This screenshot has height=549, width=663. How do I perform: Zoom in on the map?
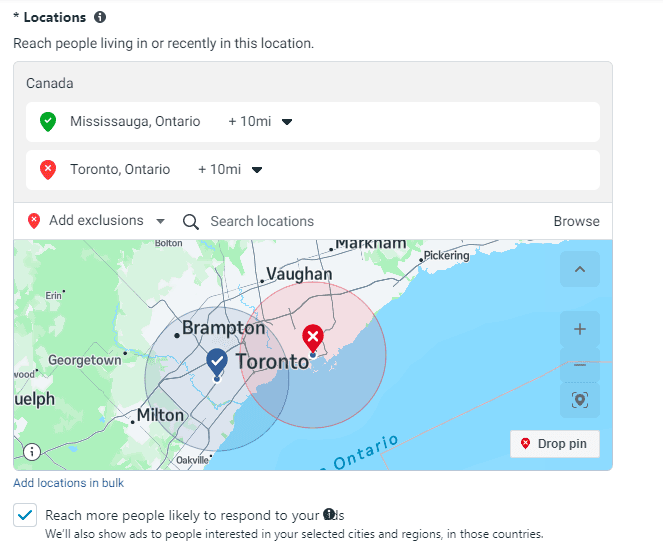tap(580, 329)
